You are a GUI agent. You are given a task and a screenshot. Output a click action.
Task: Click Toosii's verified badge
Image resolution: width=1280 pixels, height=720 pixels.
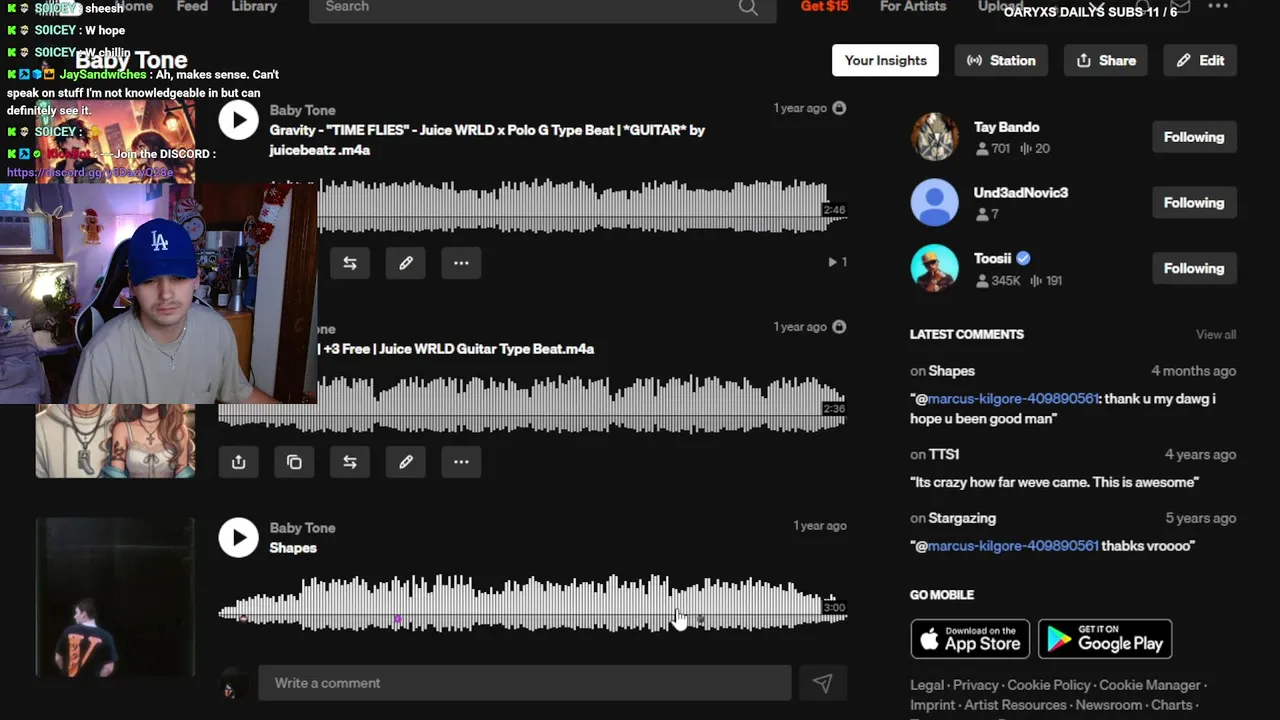[x=1023, y=258]
